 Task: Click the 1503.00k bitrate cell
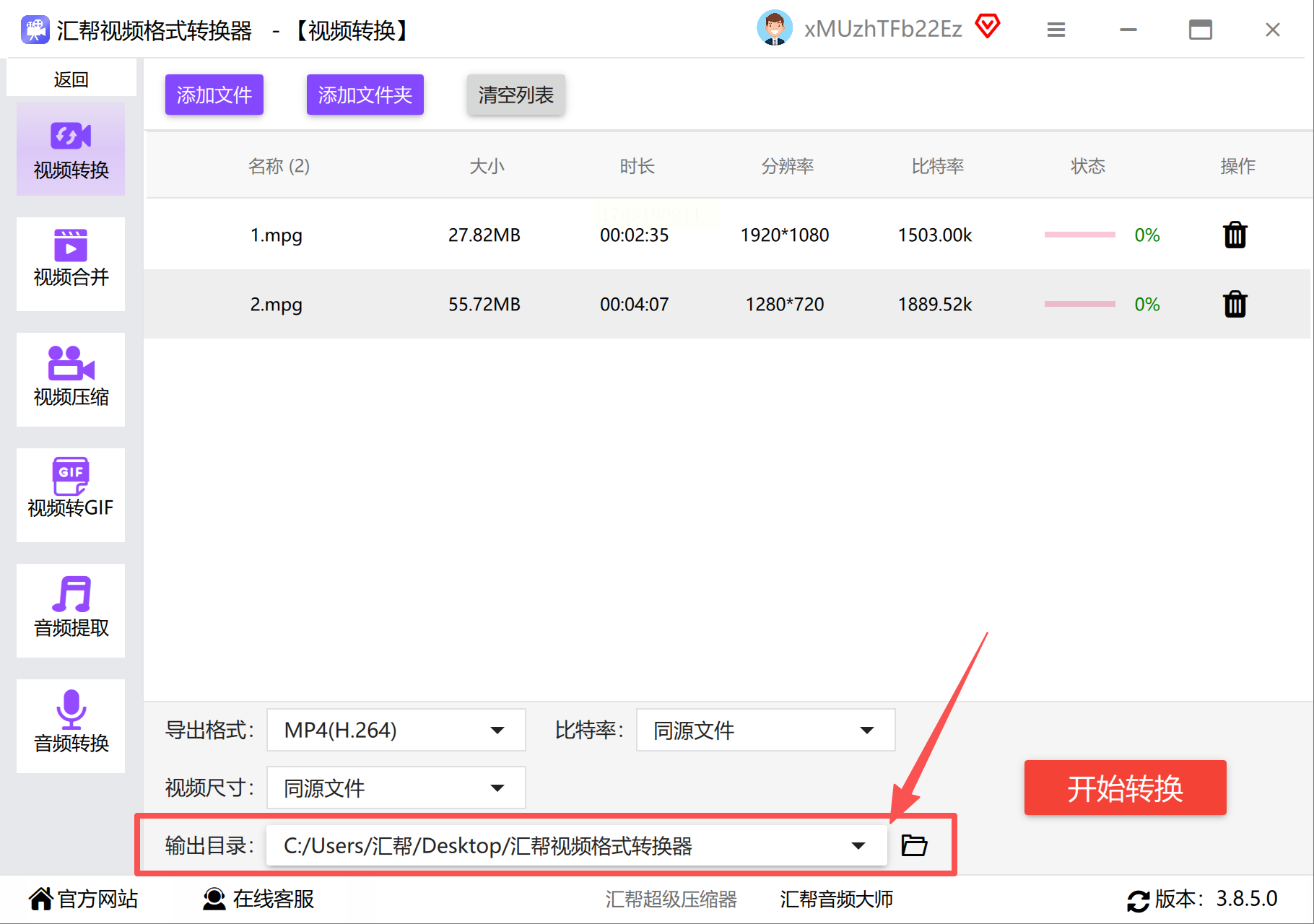click(x=934, y=235)
